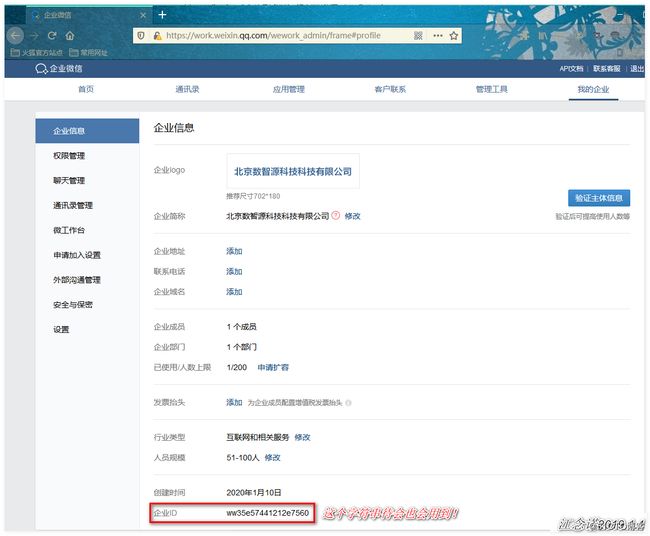Viewport: 650px width, 536px height.
Task: Bookmark this page with the star icon
Action: coord(454,36)
